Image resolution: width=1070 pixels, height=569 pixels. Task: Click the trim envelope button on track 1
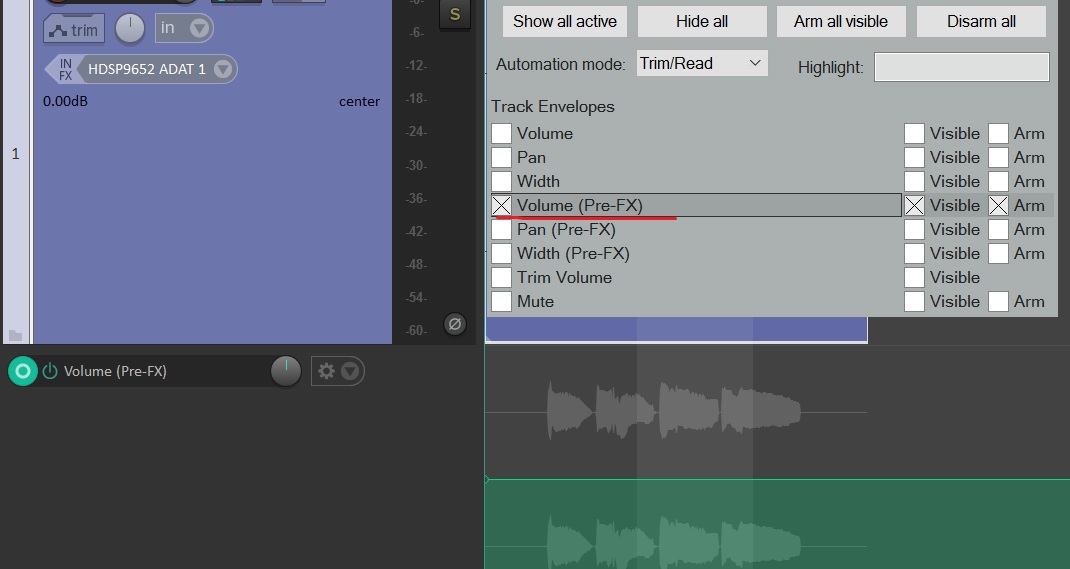(74, 29)
